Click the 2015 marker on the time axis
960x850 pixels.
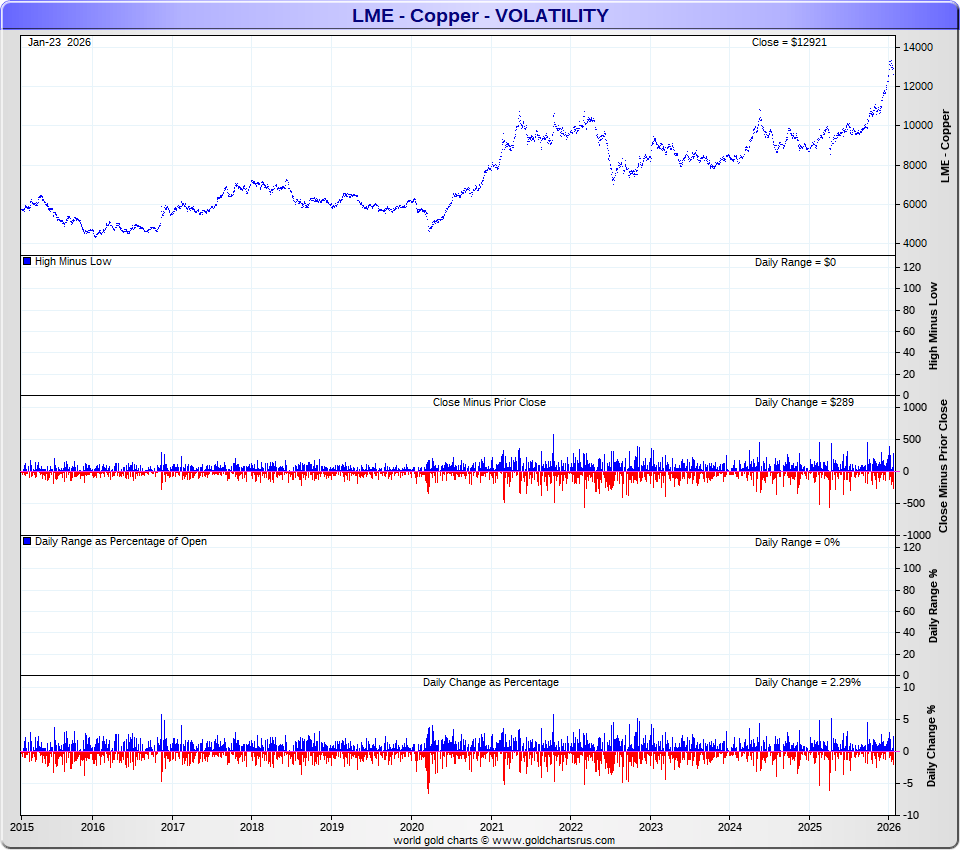tap(21, 827)
